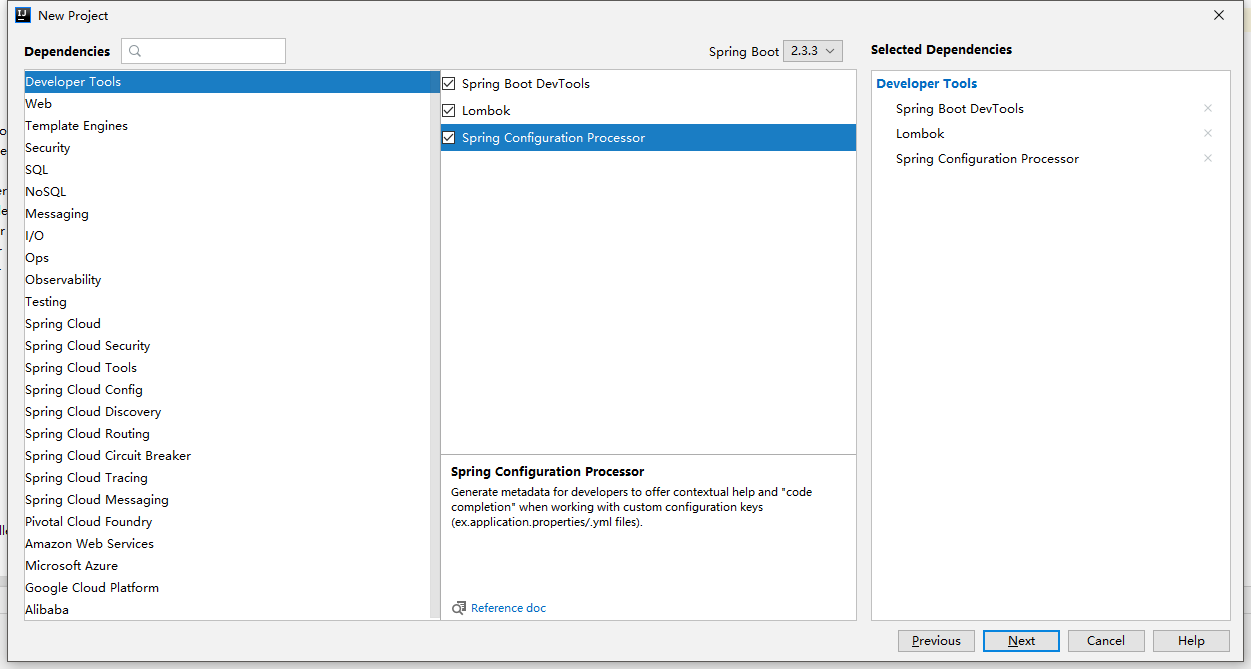
Task: Uncheck the Lombok checkbox
Action: [449, 111]
